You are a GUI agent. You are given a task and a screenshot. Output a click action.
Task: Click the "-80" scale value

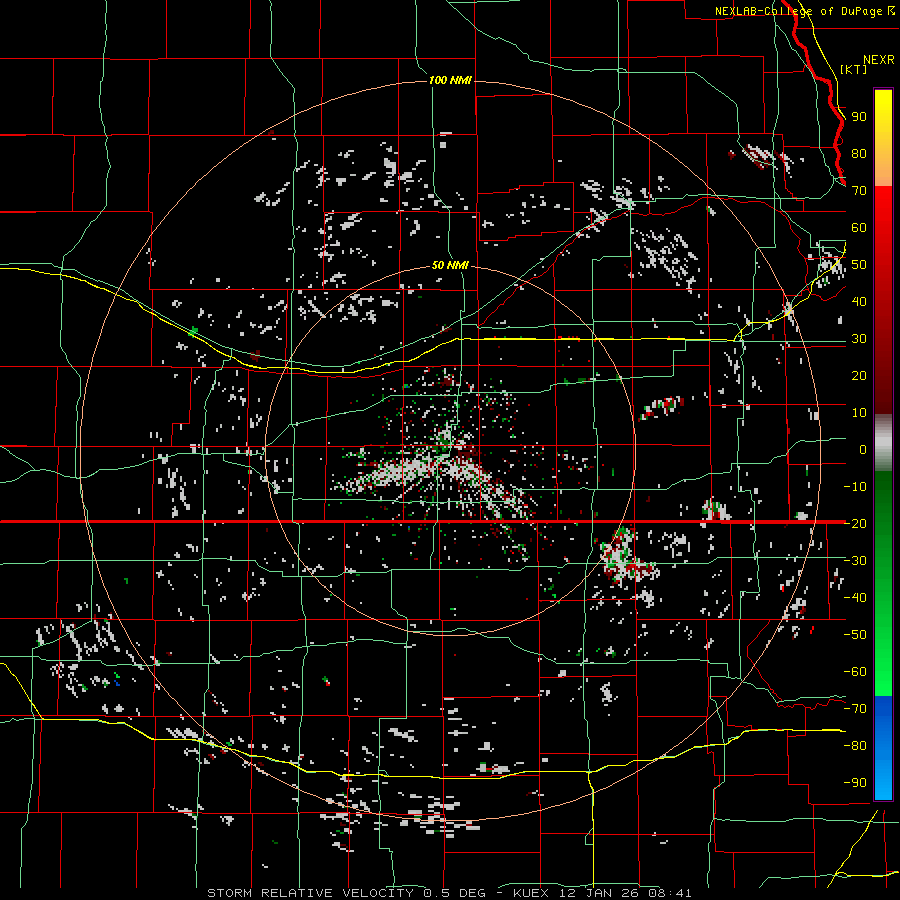click(x=855, y=746)
